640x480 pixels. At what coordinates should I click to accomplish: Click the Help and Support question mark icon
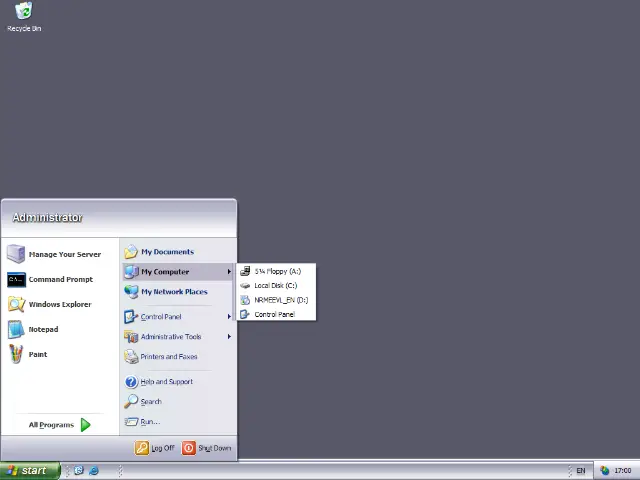point(131,382)
